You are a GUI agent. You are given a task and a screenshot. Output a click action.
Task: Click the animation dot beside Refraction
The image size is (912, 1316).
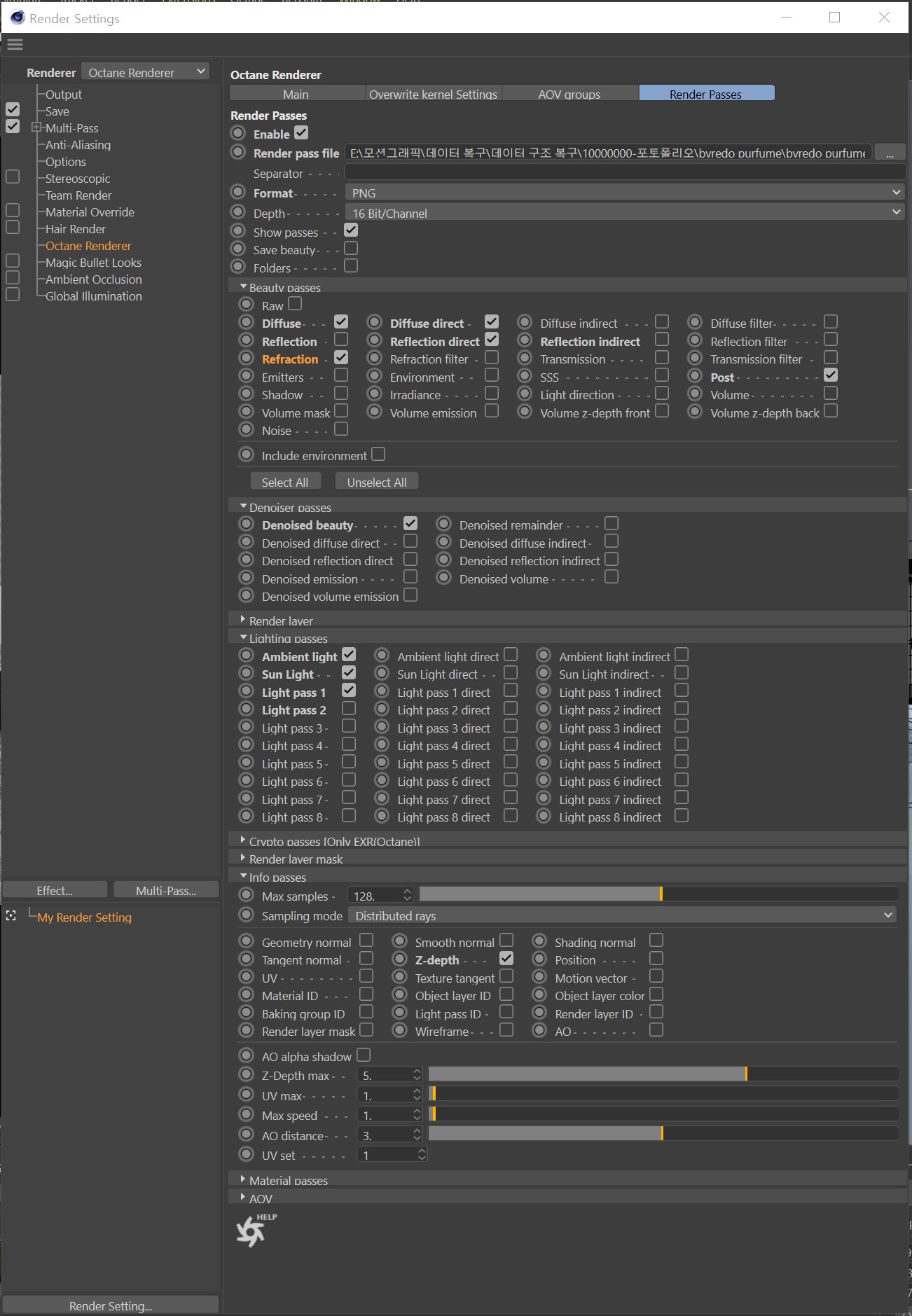(246, 359)
